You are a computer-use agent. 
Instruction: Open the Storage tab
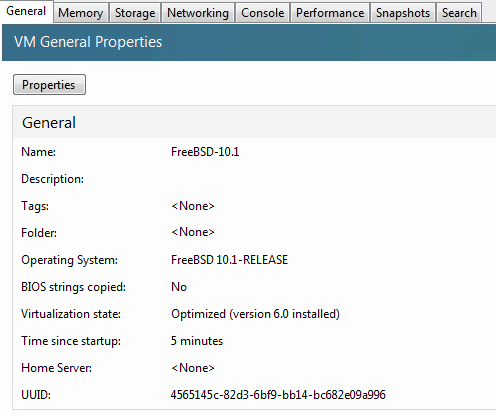tap(135, 13)
